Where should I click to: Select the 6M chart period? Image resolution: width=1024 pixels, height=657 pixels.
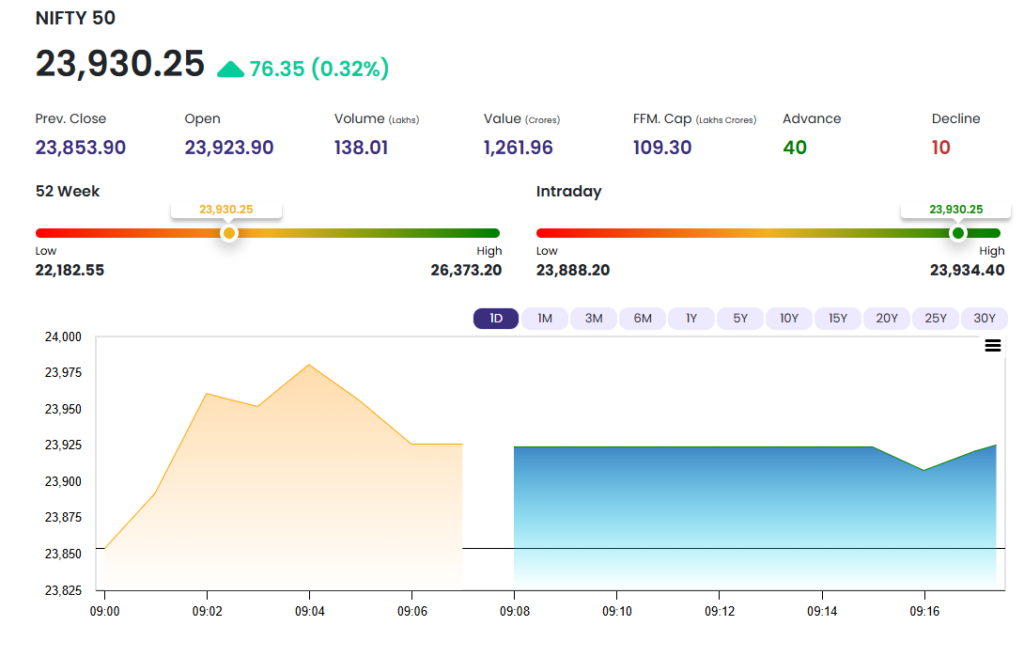click(643, 318)
